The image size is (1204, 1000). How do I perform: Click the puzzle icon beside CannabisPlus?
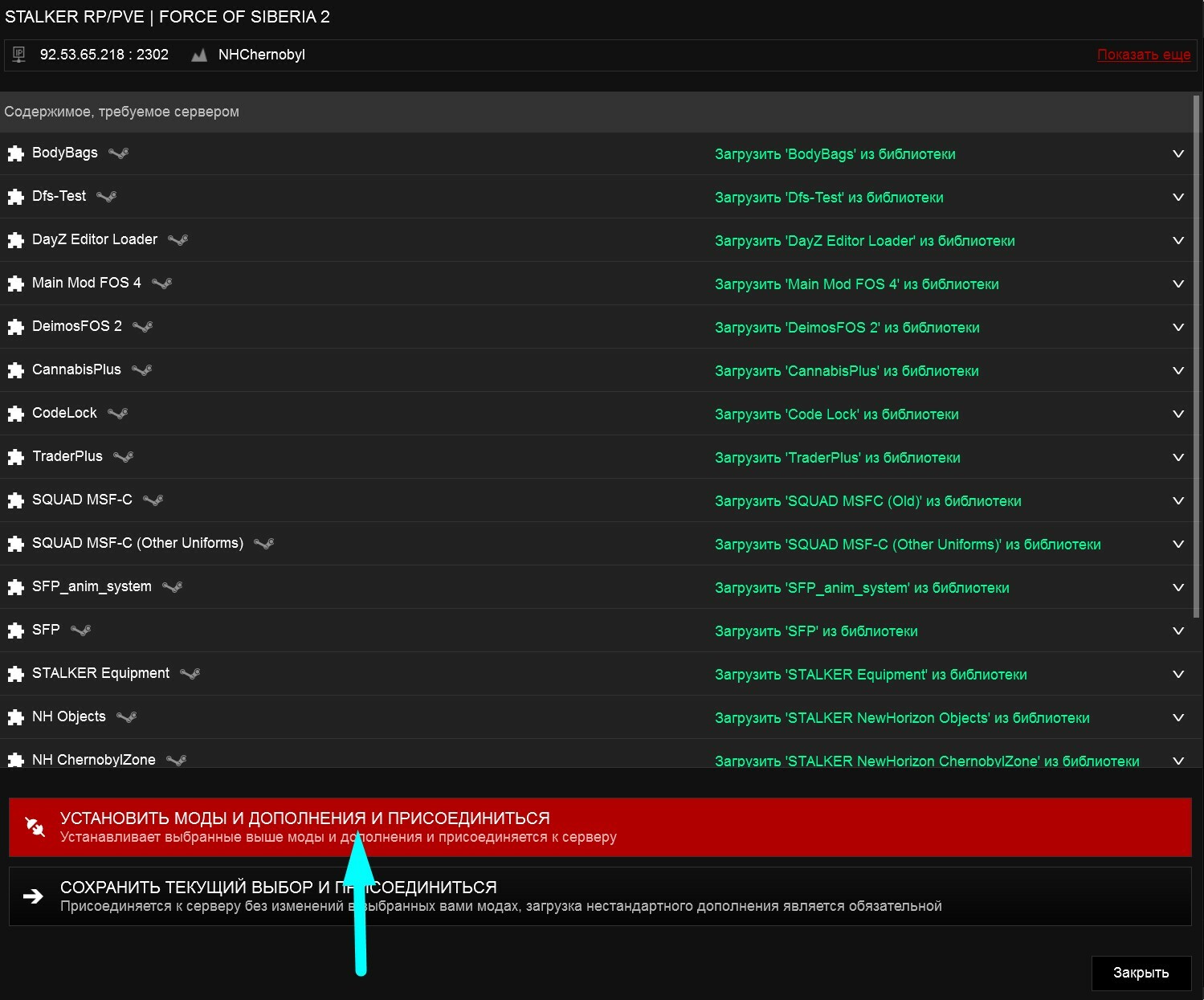(x=15, y=370)
